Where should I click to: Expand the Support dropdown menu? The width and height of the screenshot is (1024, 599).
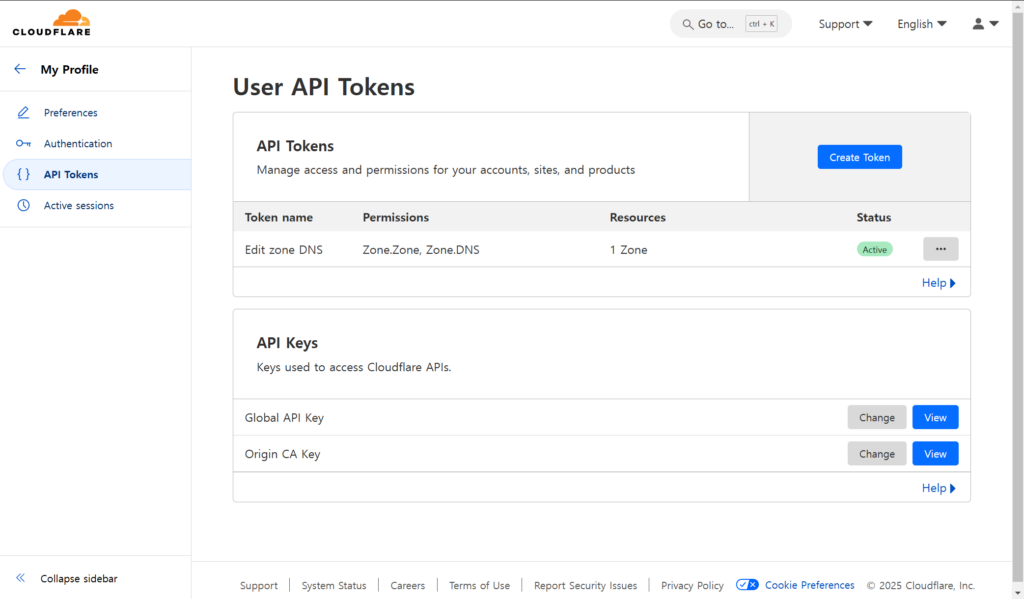click(845, 24)
